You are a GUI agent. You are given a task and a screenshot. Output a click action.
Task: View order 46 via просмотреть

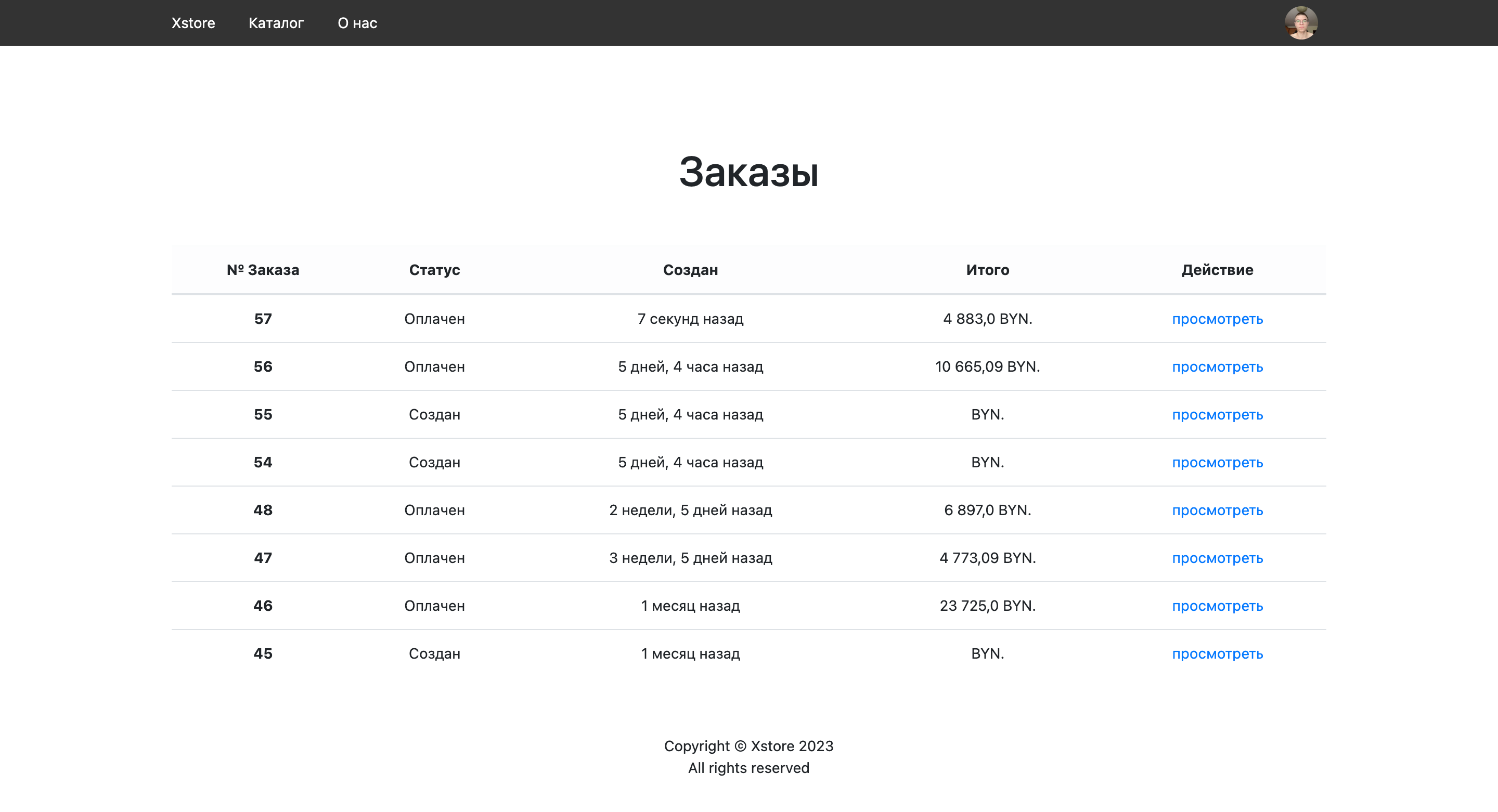tap(1217, 606)
